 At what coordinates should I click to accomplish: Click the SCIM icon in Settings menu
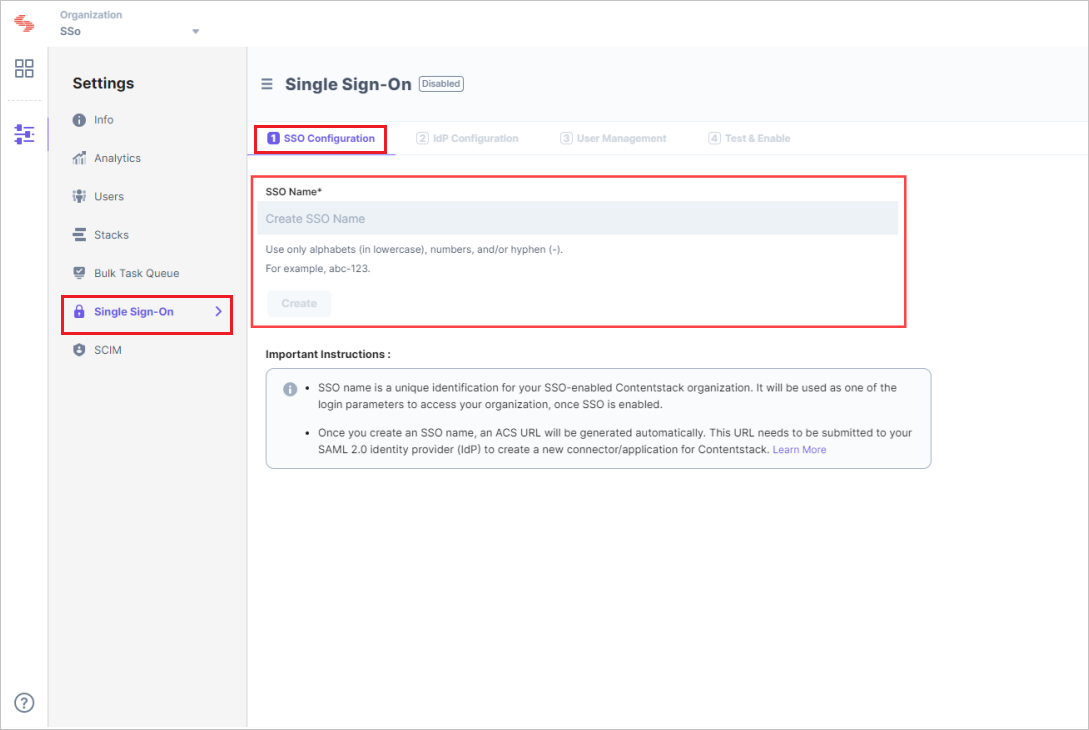pos(80,349)
